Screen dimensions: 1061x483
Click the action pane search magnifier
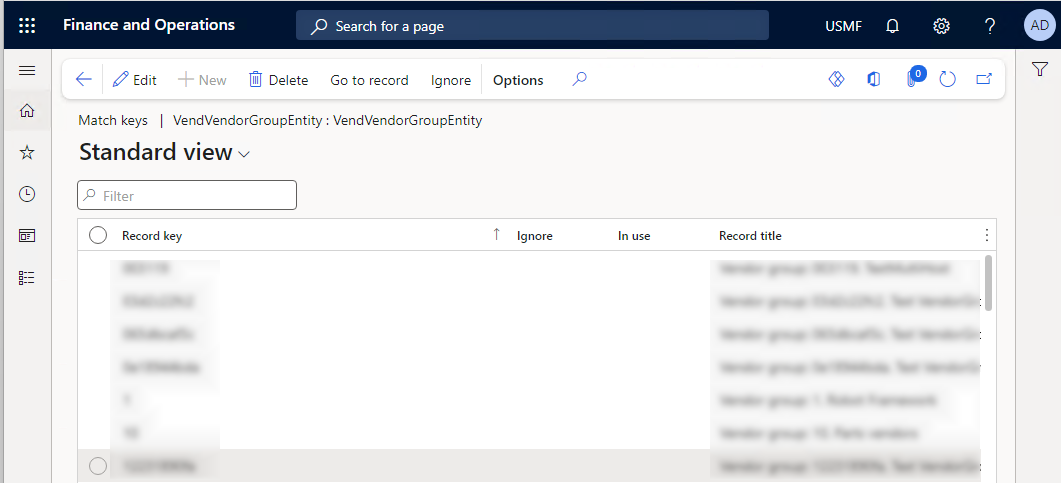pos(579,79)
